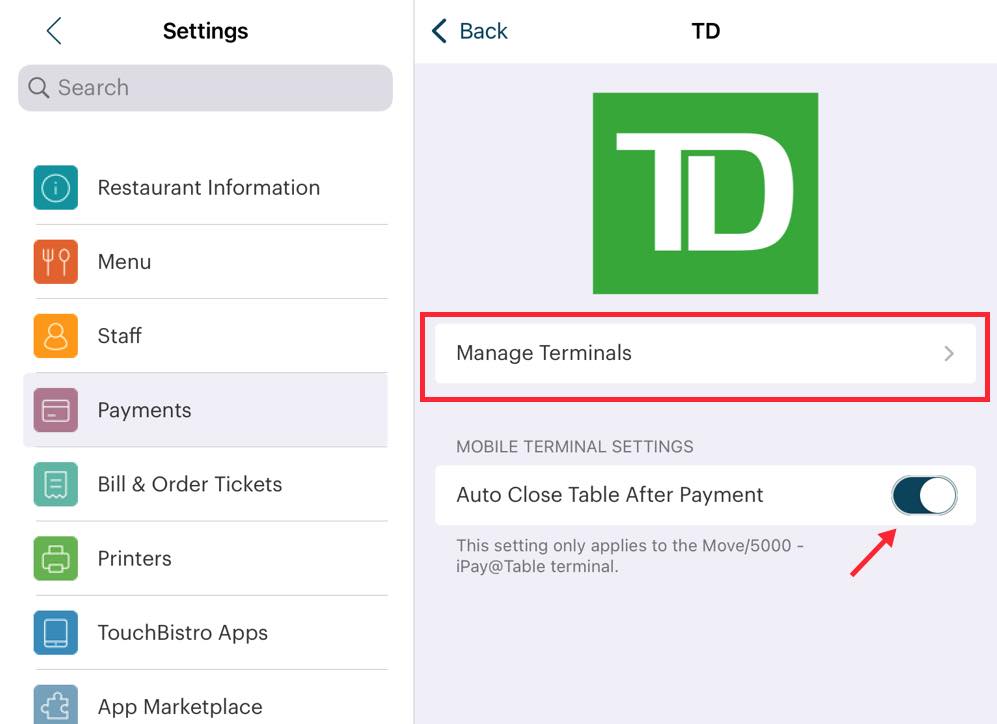Select the Printers settings icon
This screenshot has height=724, width=997.
(56, 558)
